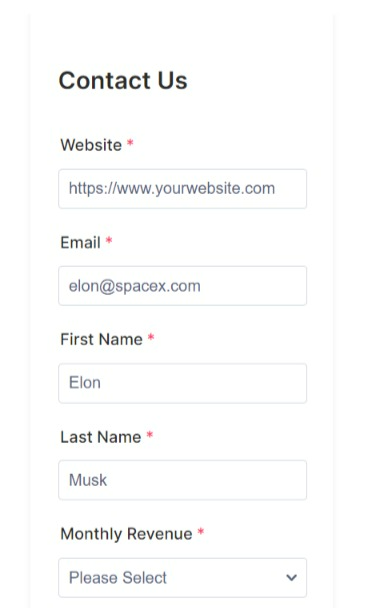Click the Website field label

coord(91,145)
